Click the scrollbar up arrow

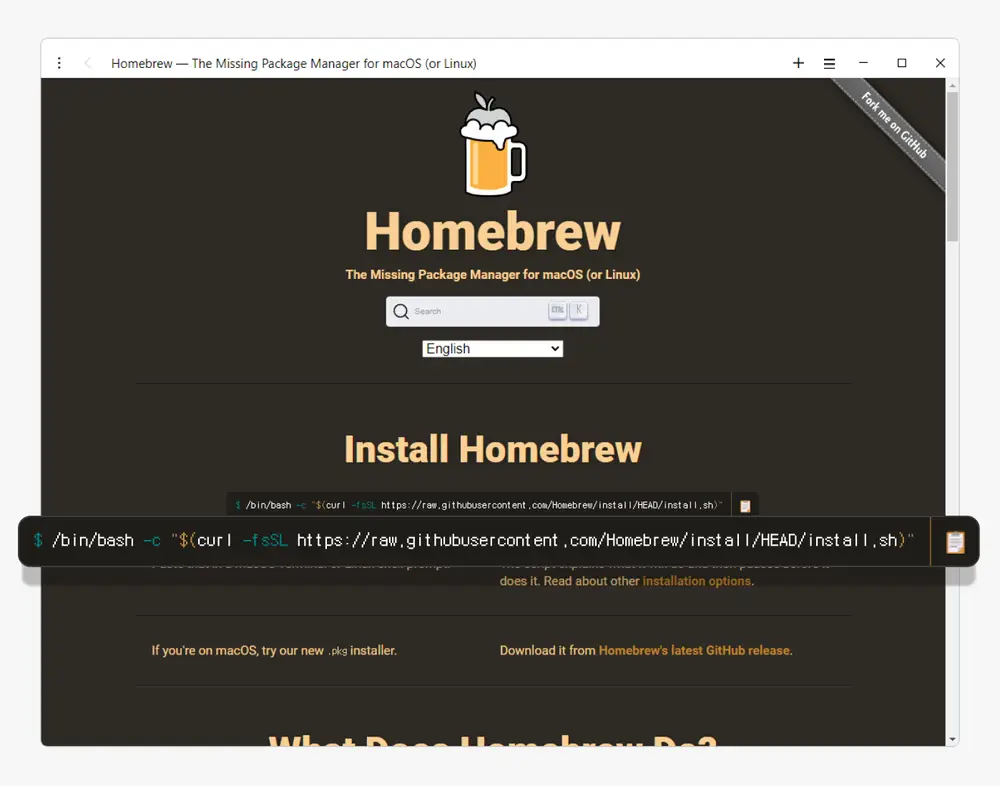tap(952, 85)
